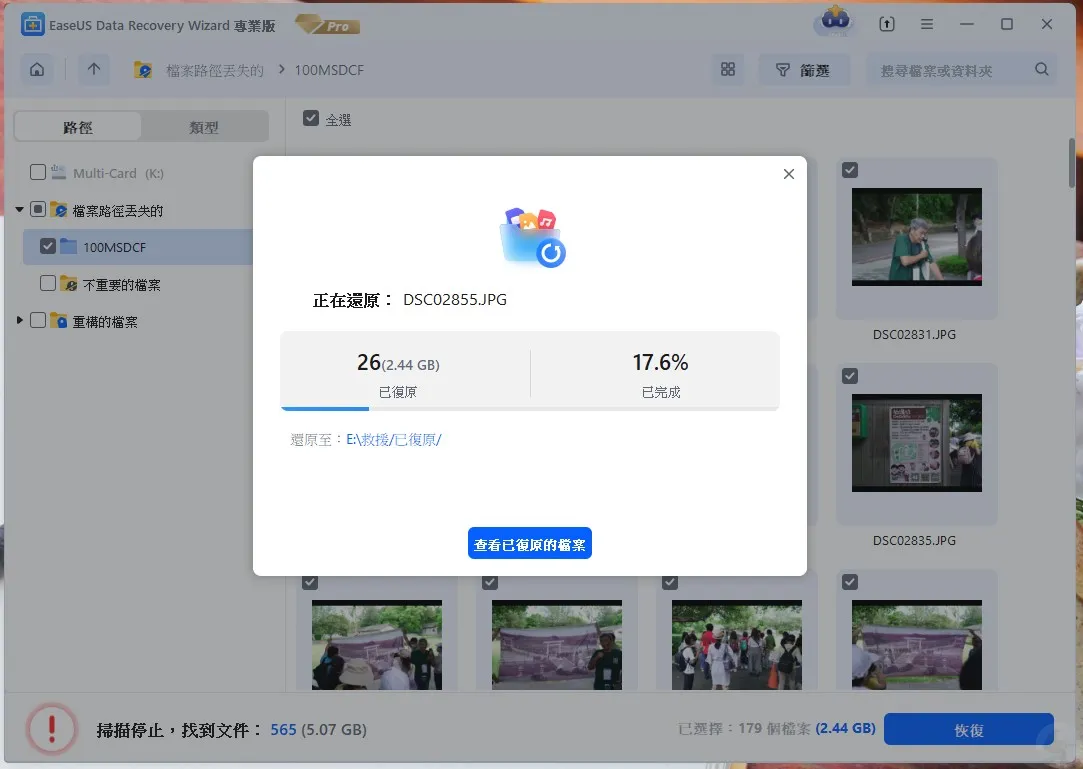Switch to the 路徑 tab

click(77, 127)
